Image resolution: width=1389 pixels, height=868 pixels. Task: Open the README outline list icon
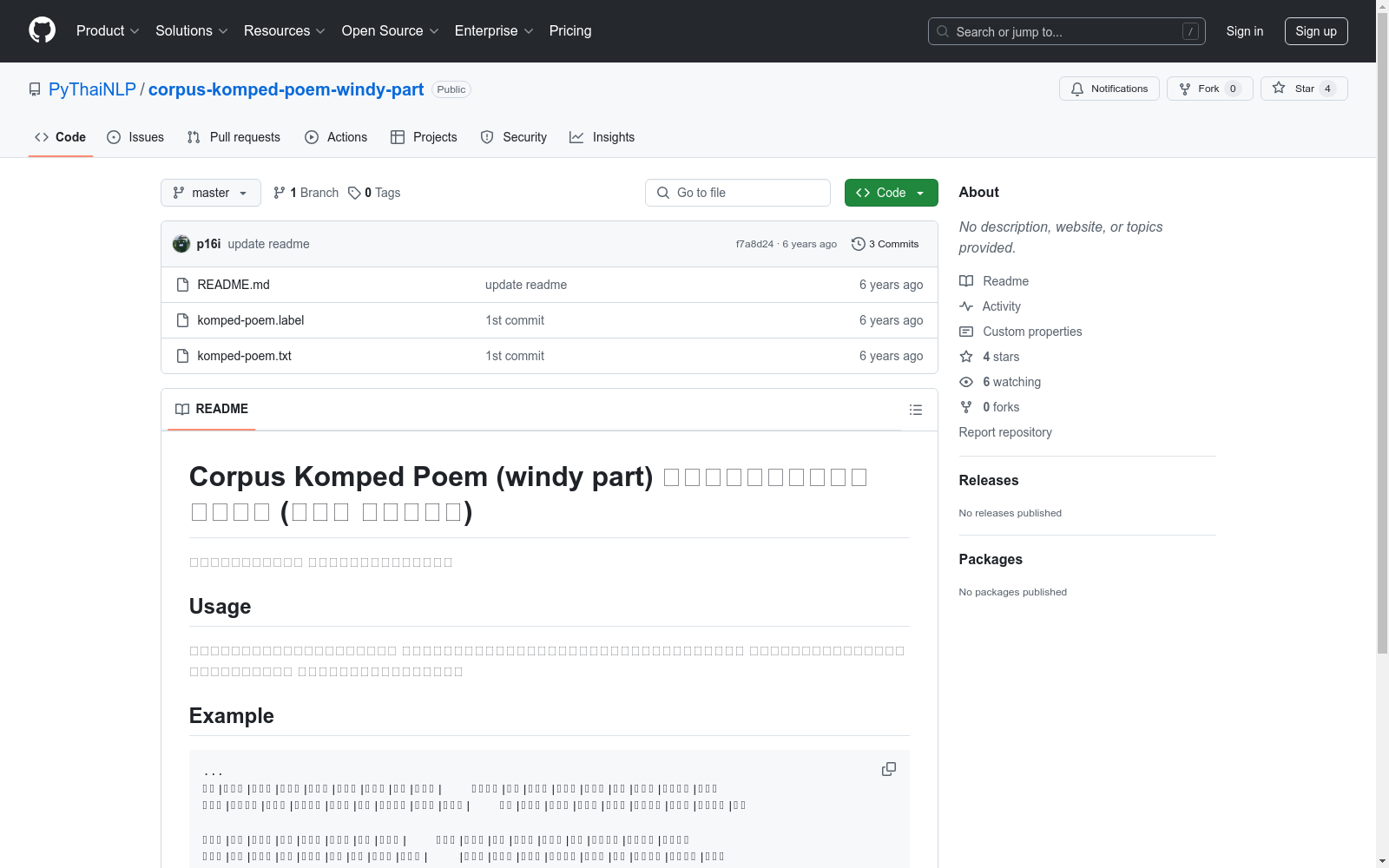pyautogui.click(x=916, y=410)
